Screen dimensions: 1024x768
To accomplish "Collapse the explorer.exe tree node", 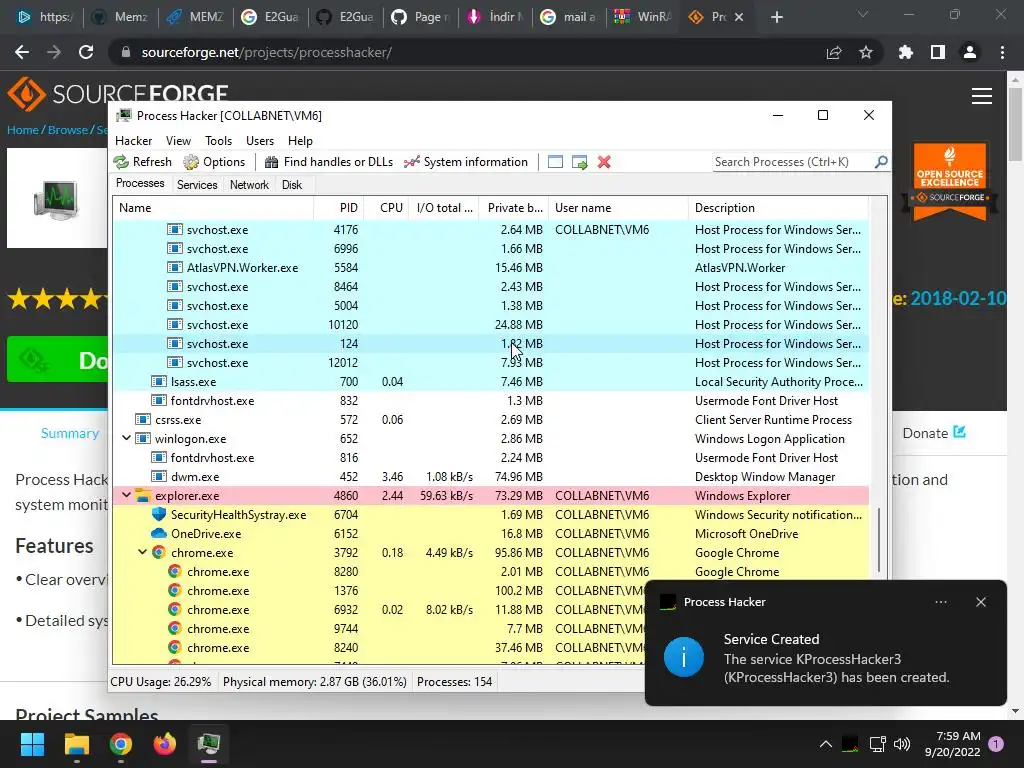I will point(127,495).
